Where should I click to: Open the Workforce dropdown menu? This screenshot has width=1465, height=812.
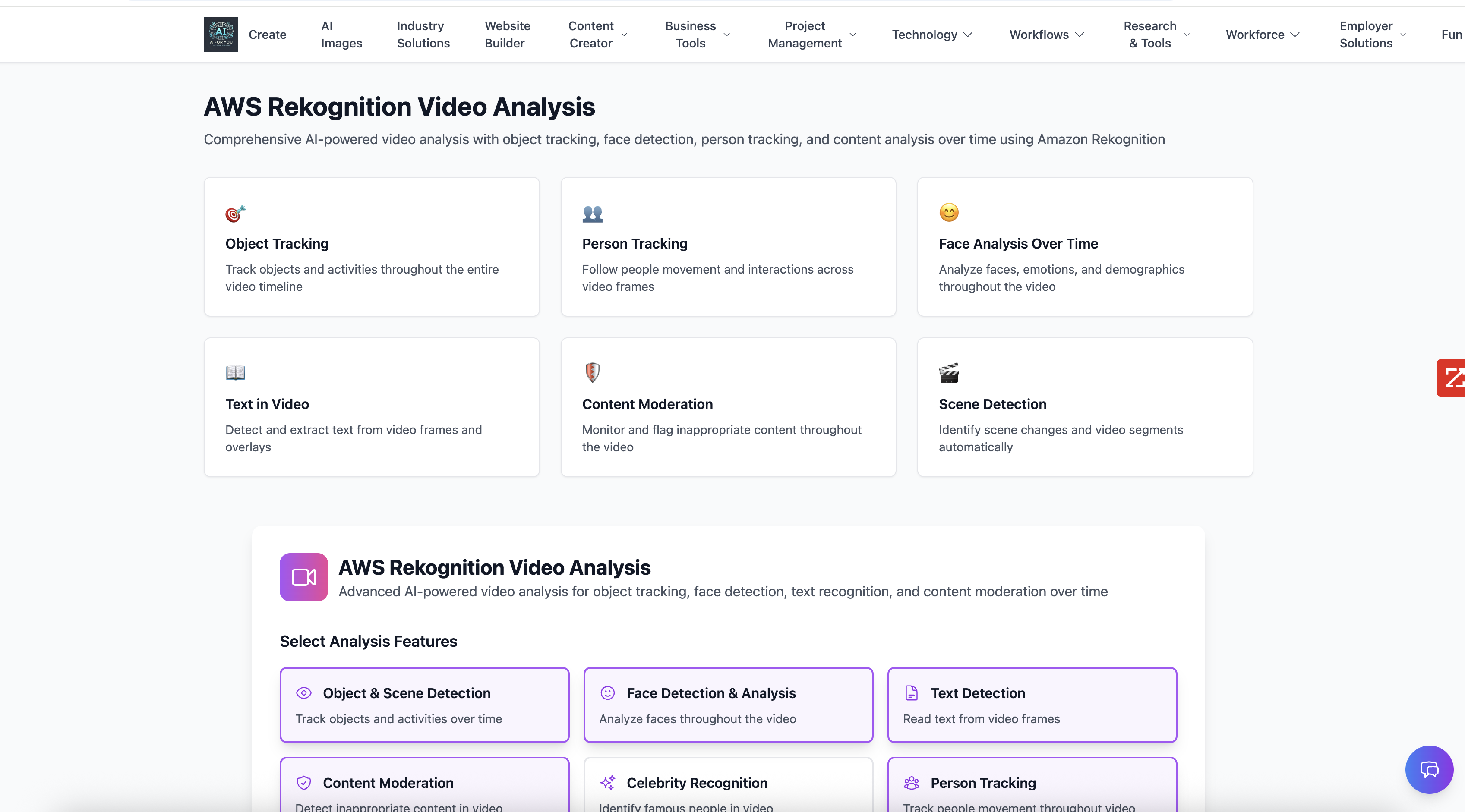pos(1262,35)
